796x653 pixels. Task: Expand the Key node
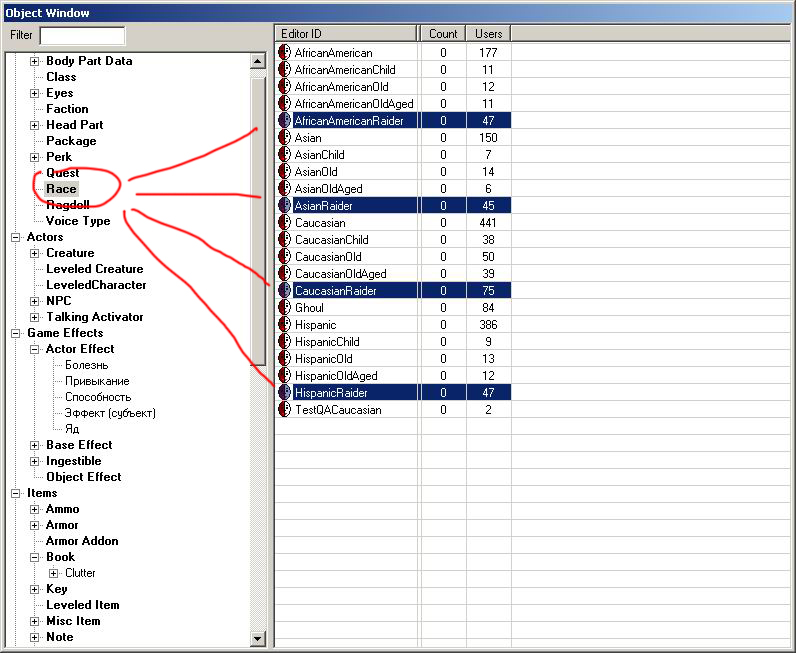(35, 590)
